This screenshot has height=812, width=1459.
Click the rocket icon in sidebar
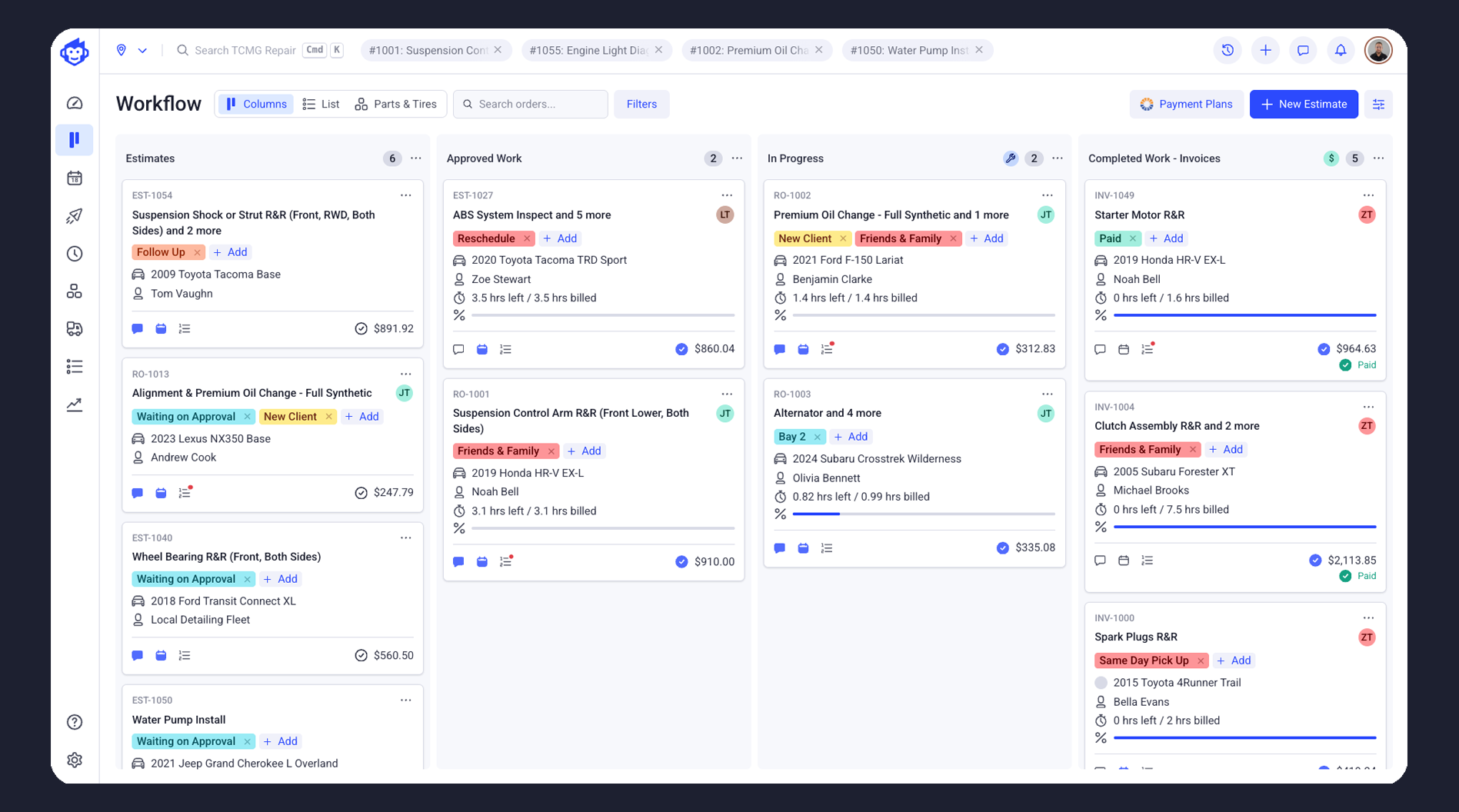pyautogui.click(x=75, y=216)
